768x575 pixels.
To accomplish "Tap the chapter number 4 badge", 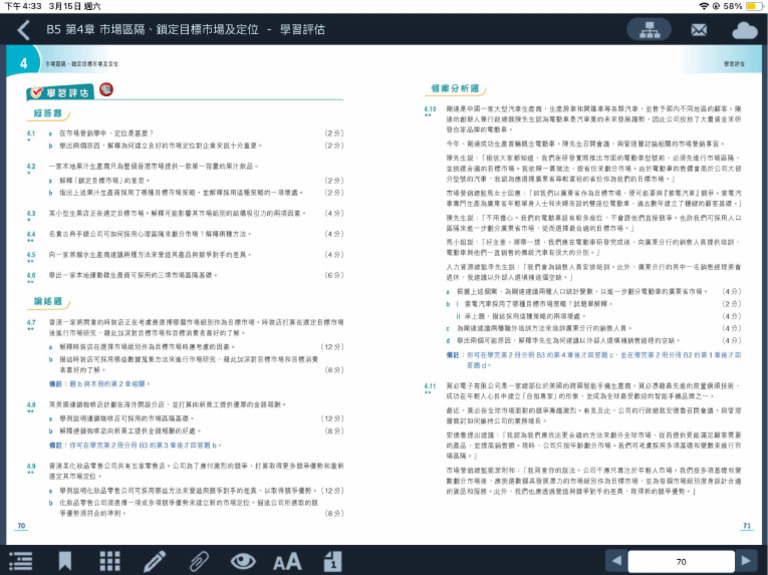I will point(24,63).
